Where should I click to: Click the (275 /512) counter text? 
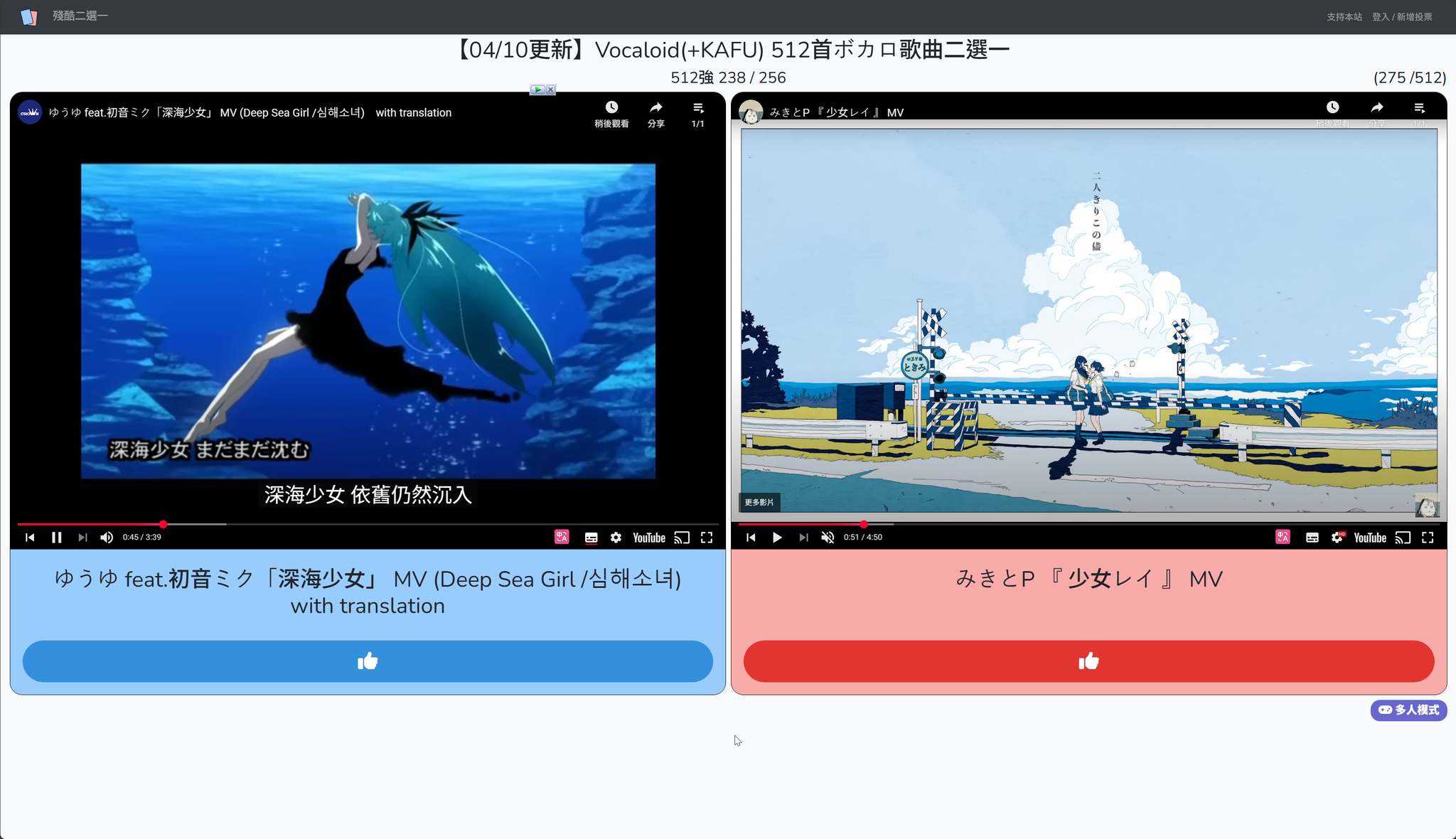pos(1409,78)
